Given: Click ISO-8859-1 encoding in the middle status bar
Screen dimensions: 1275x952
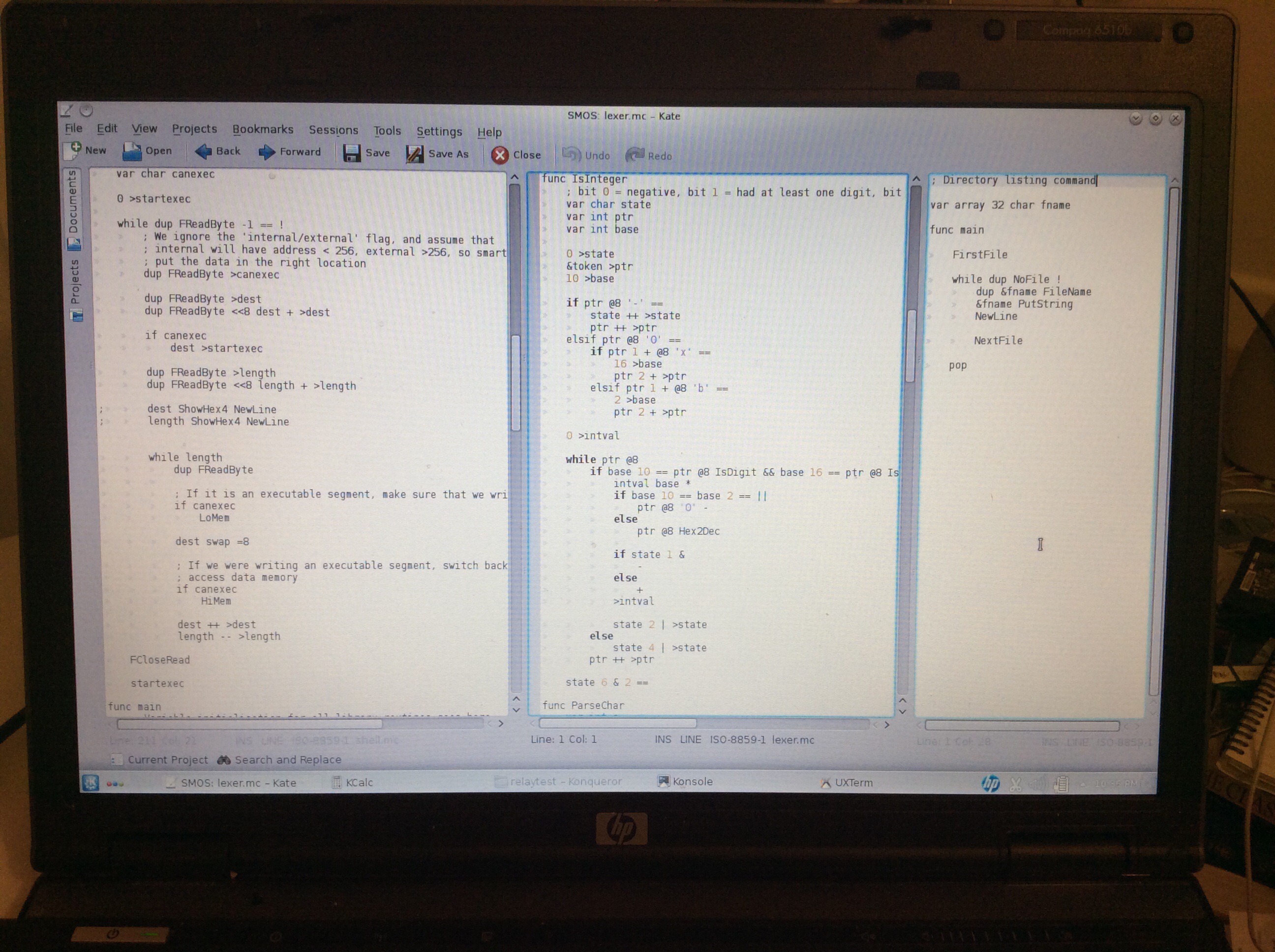Looking at the screenshot, I should [x=737, y=740].
